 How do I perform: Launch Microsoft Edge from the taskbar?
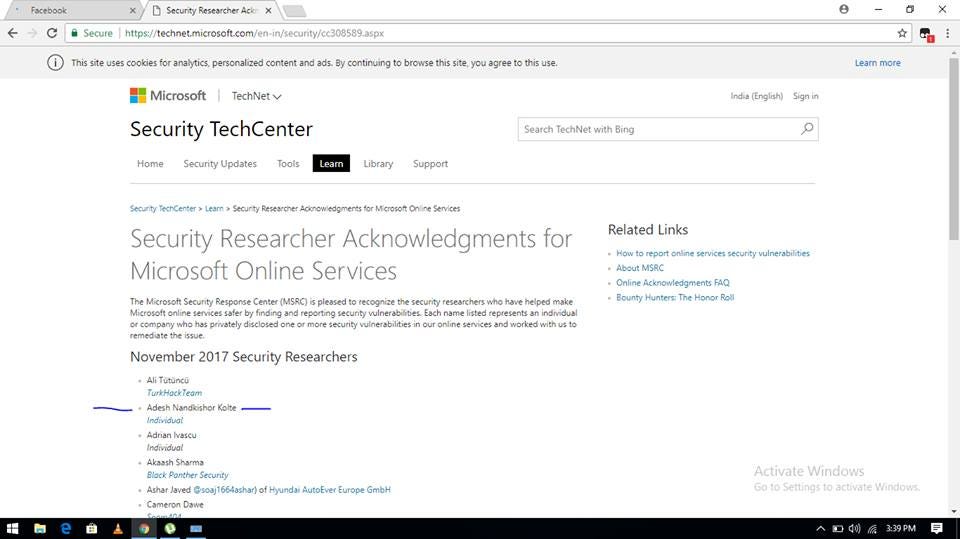[x=66, y=529]
